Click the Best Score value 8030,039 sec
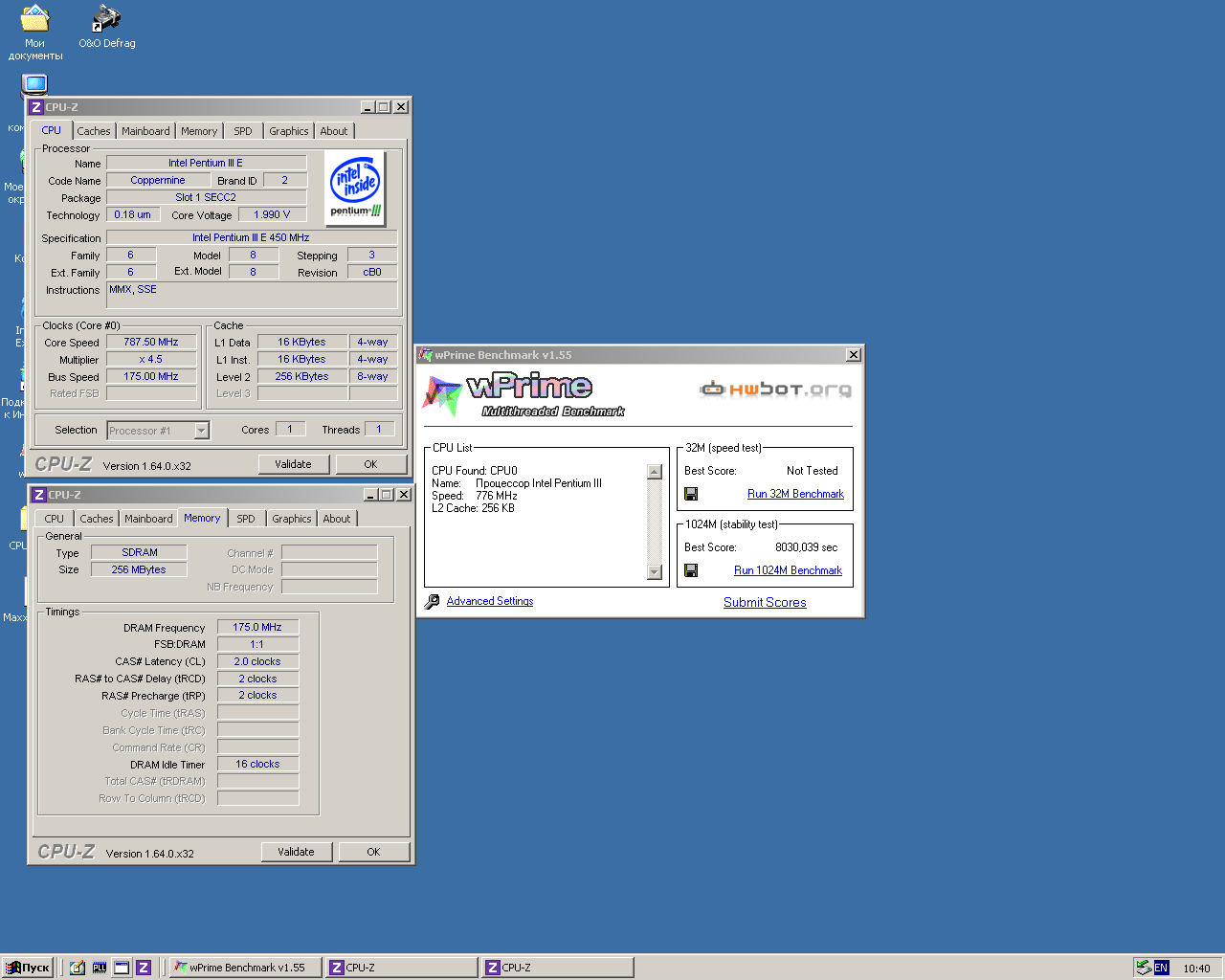 (806, 547)
